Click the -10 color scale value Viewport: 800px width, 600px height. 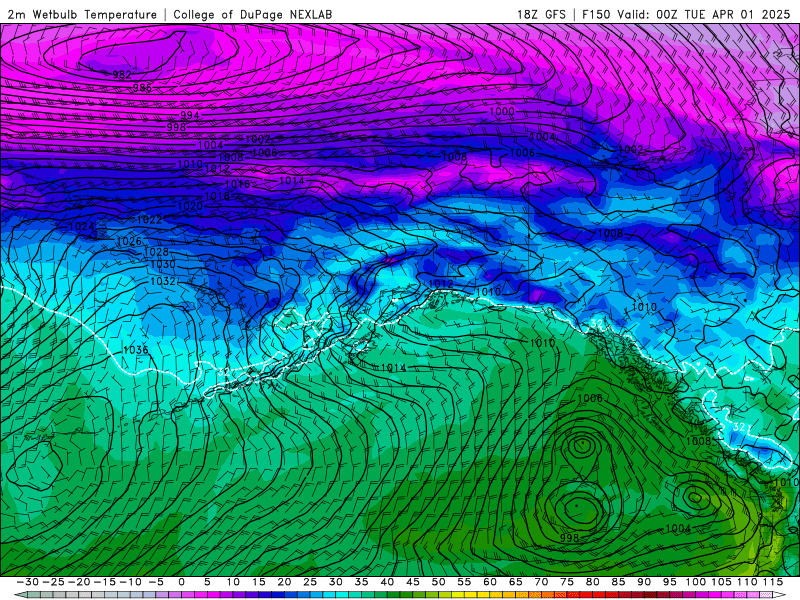pyautogui.click(x=130, y=582)
